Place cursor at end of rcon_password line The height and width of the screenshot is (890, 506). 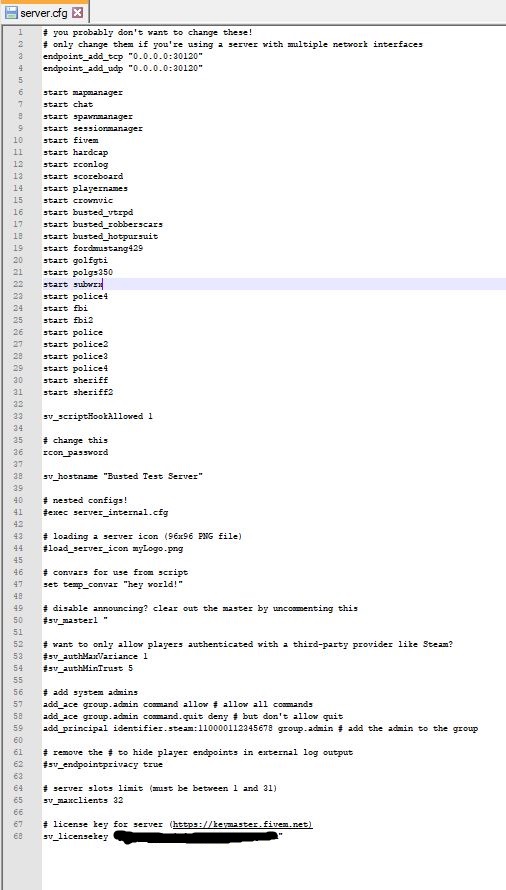point(108,452)
